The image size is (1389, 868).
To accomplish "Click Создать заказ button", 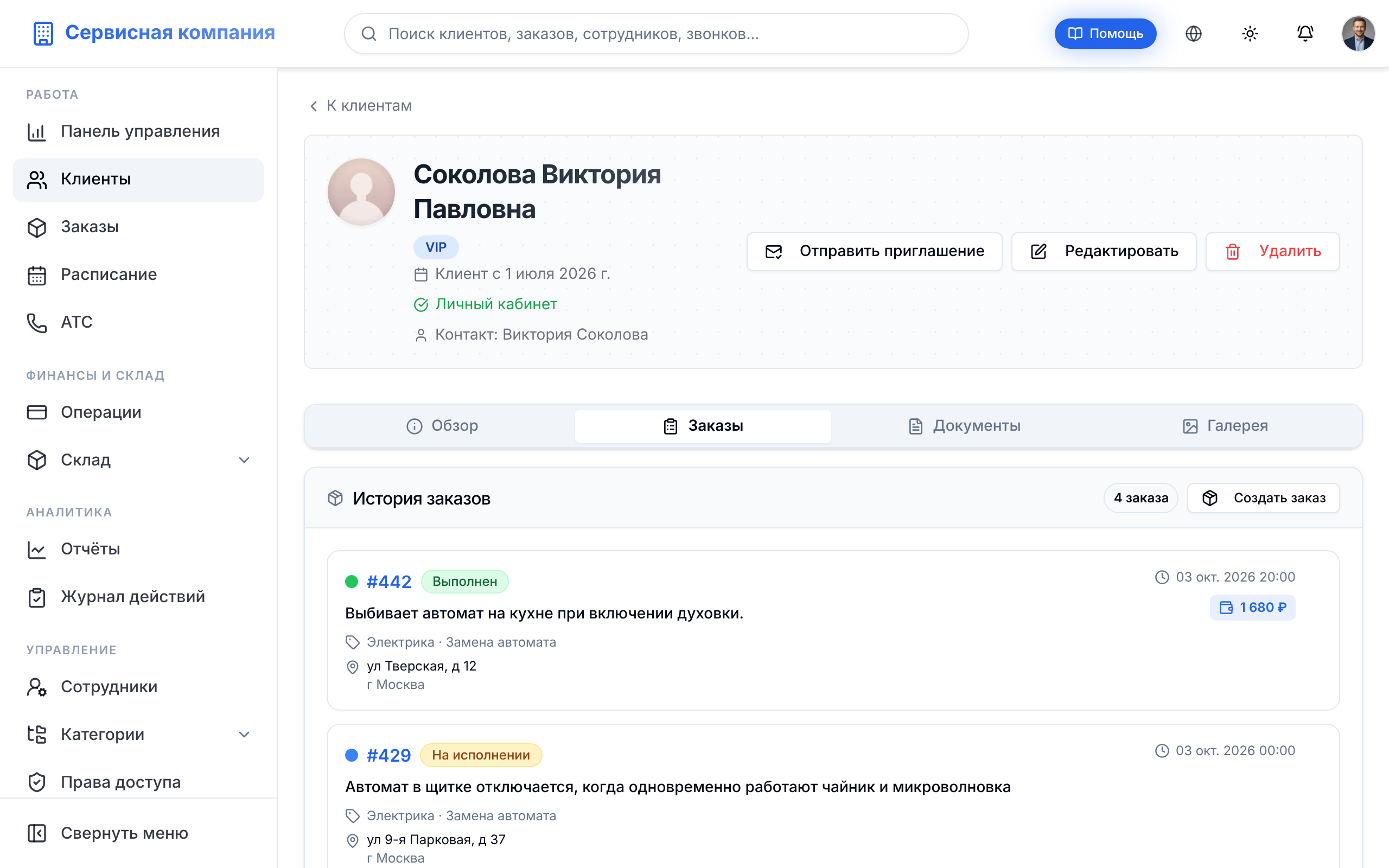I will pyautogui.click(x=1263, y=499).
